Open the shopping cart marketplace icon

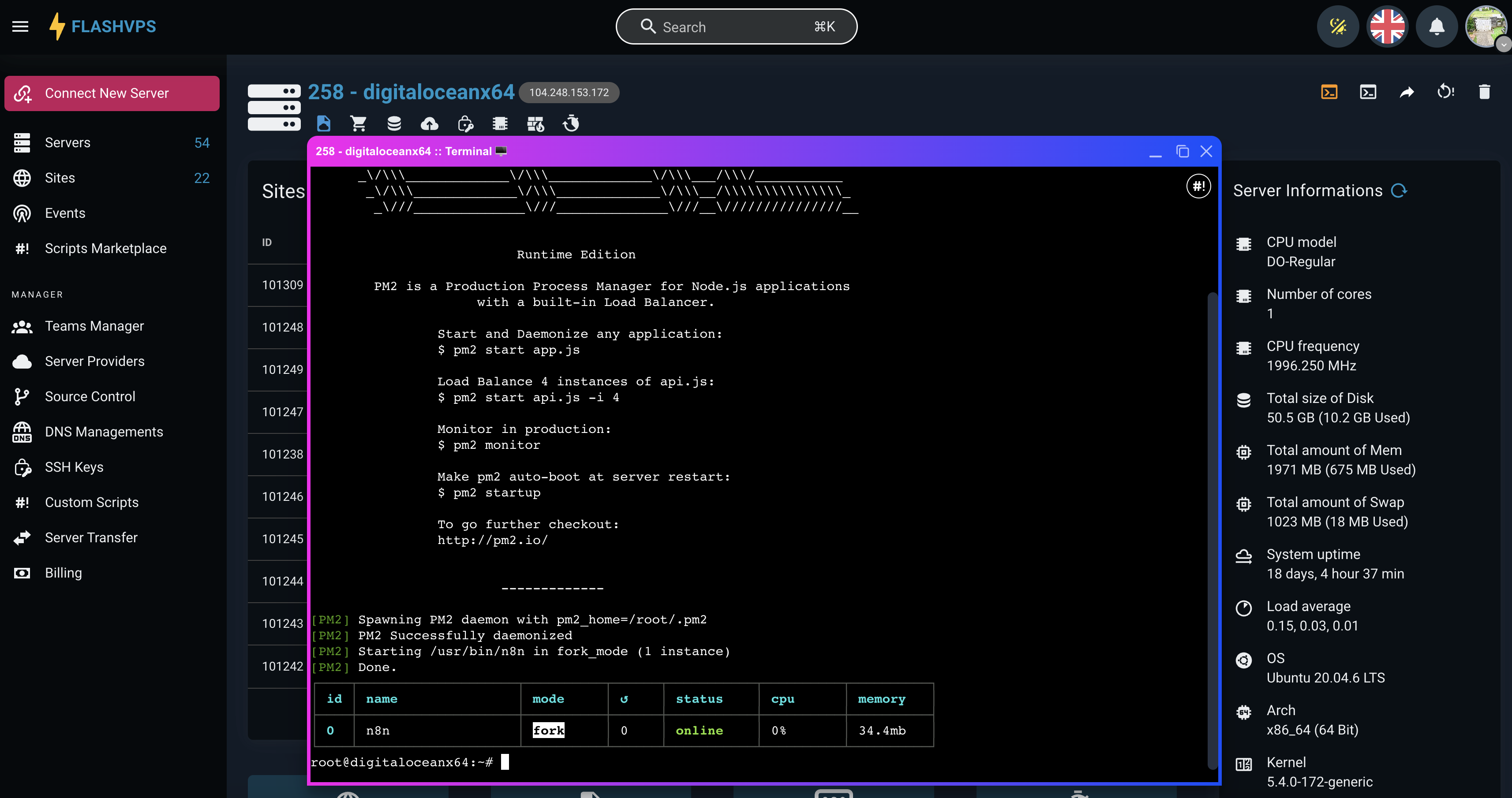(358, 124)
